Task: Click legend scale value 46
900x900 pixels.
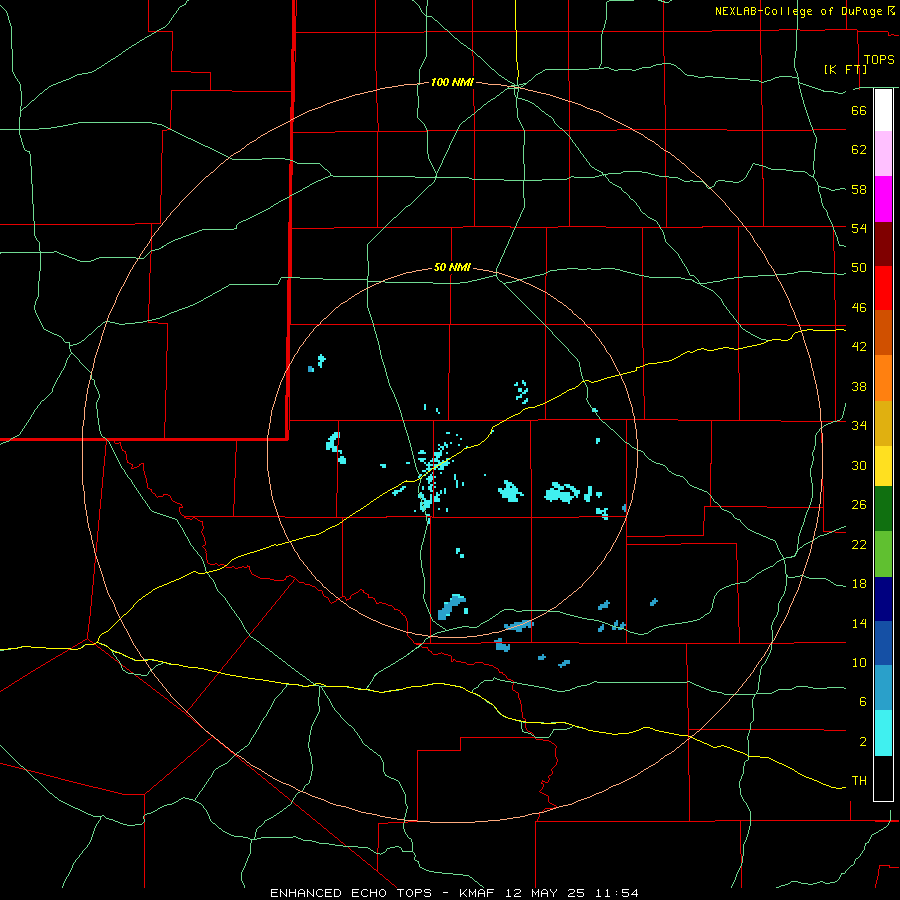Action: [x=859, y=308]
